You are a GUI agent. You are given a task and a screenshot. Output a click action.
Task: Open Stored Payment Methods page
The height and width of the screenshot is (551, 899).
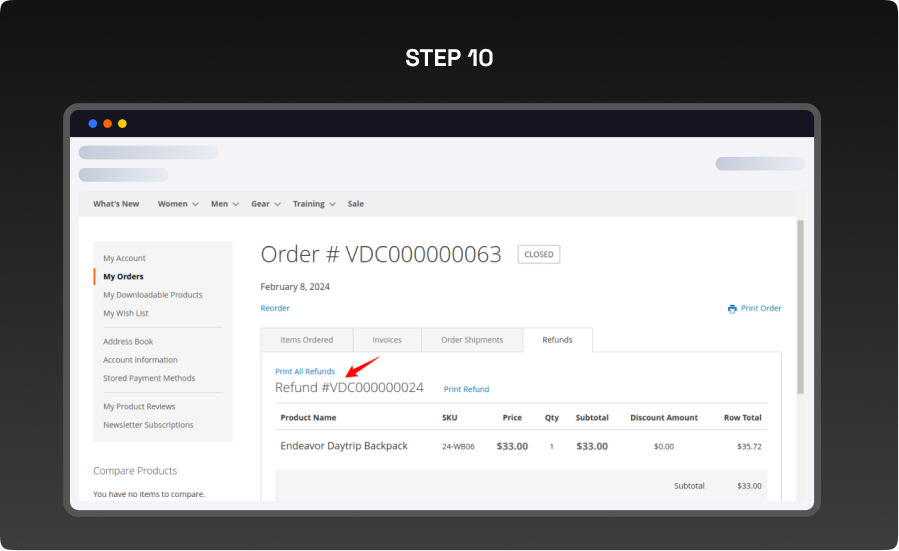pyautogui.click(x=149, y=378)
